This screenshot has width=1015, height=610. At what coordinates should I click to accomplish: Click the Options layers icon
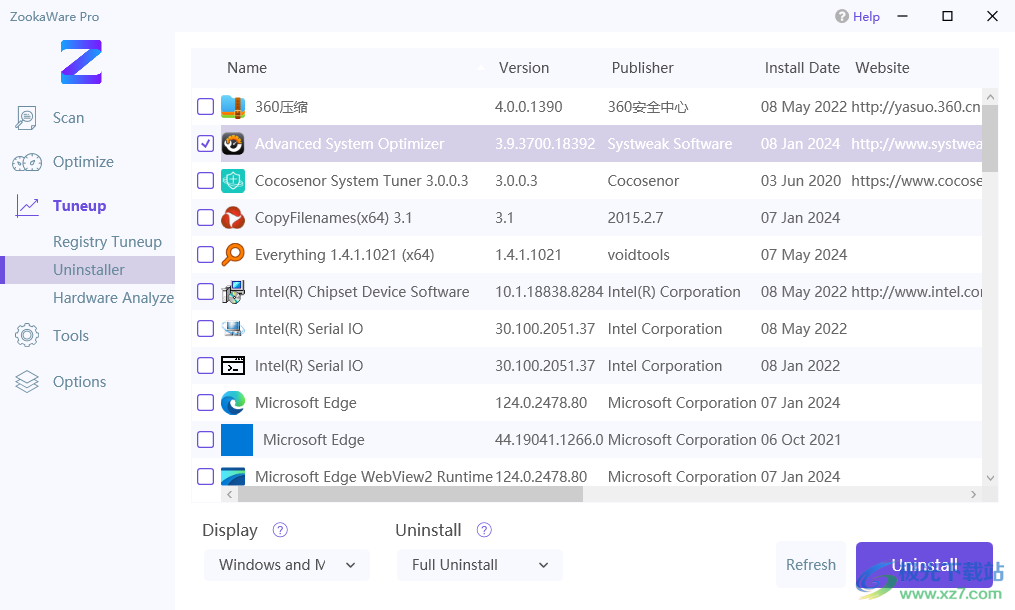27,382
